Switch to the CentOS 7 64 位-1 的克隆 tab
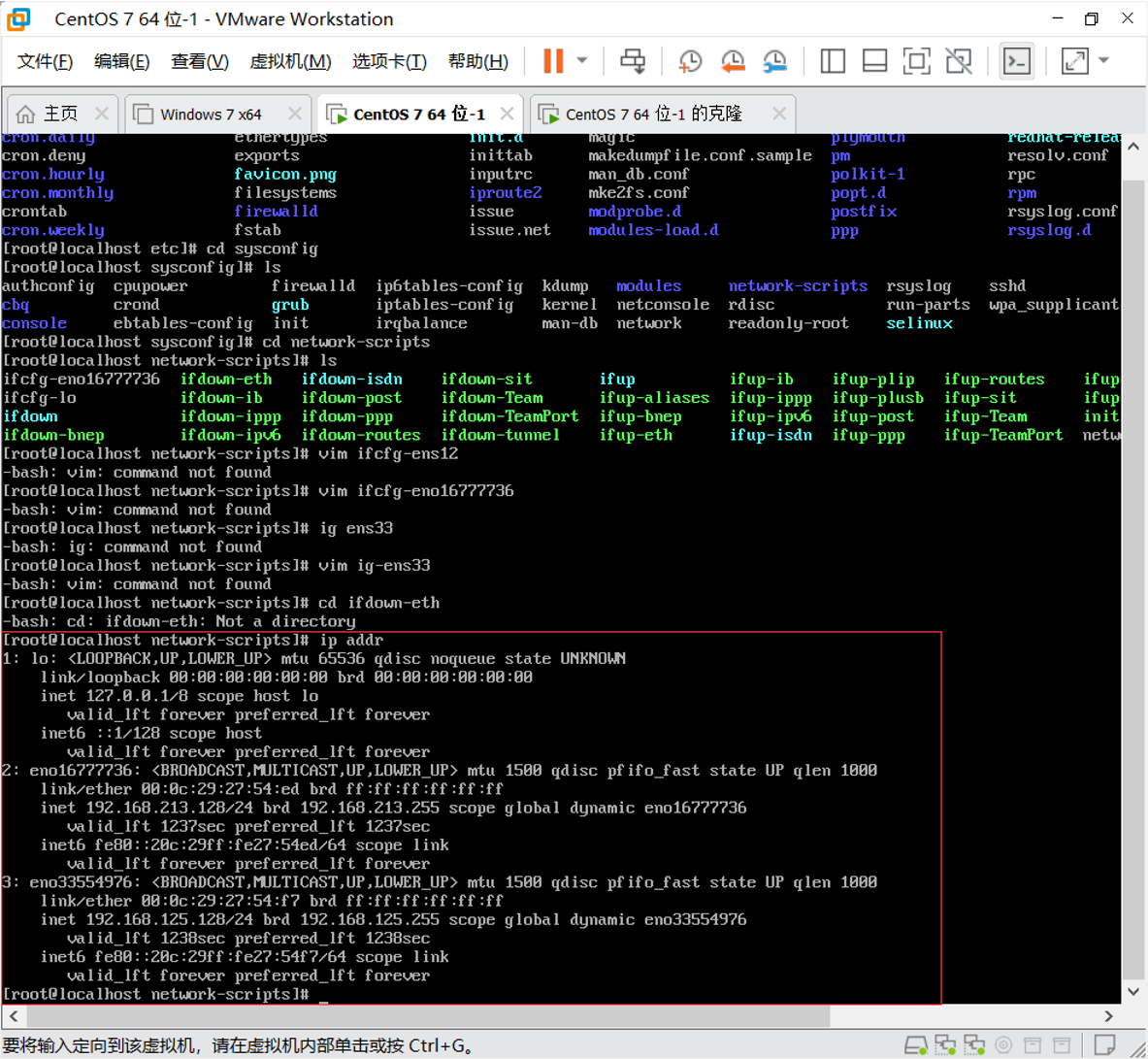1148x1059 pixels. [x=653, y=115]
